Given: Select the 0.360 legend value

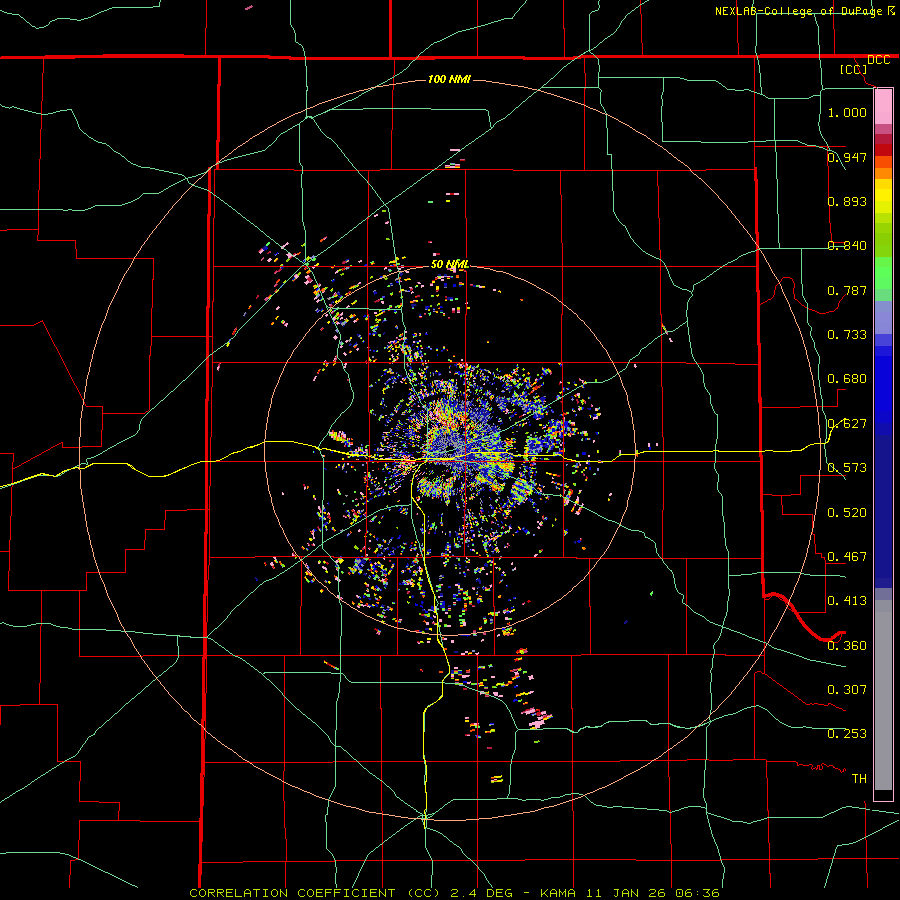Looking at the screenshot, I should pyautogui.click(x=847, y=646).
